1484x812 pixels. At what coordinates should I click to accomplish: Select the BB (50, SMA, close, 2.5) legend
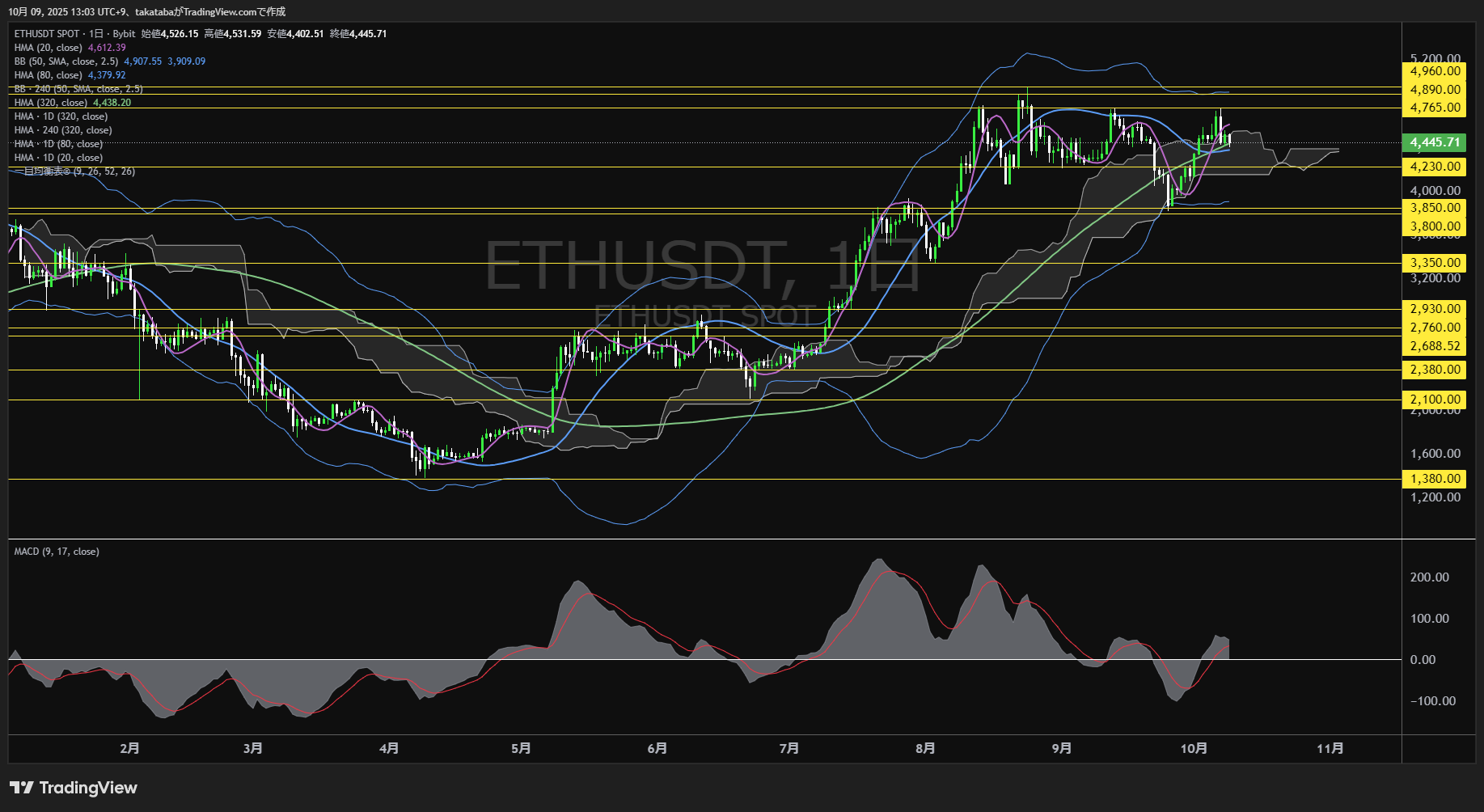click(66, 61)
